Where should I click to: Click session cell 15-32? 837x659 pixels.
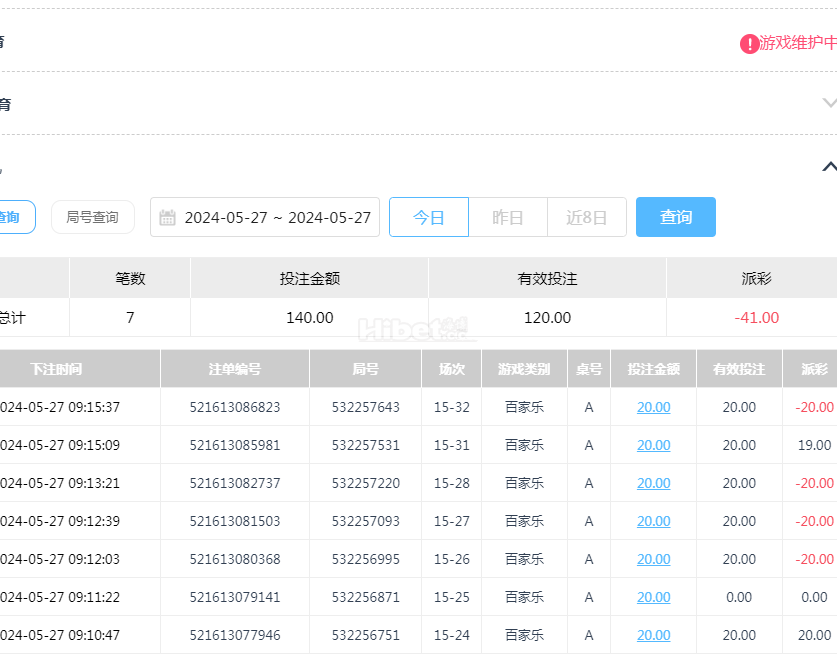coord(452,407)
